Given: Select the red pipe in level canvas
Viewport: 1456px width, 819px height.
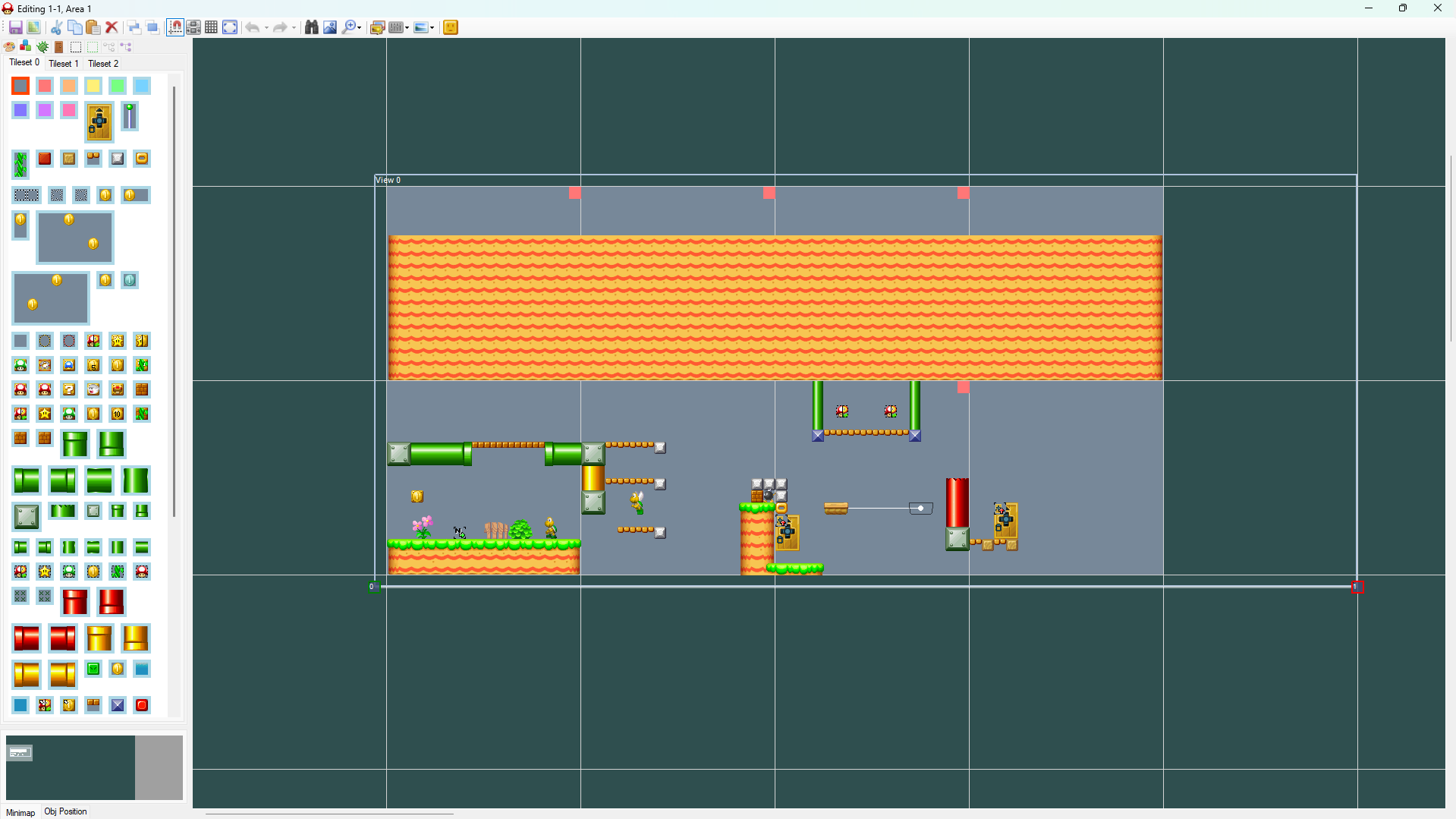Looking at the screenshot, I should pos(958,502).
